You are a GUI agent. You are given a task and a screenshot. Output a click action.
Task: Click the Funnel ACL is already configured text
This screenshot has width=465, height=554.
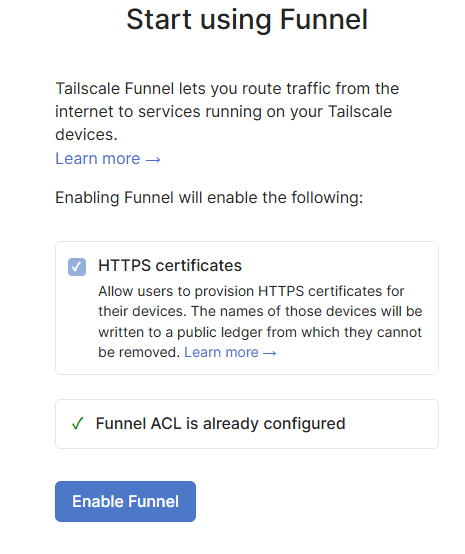220,423
